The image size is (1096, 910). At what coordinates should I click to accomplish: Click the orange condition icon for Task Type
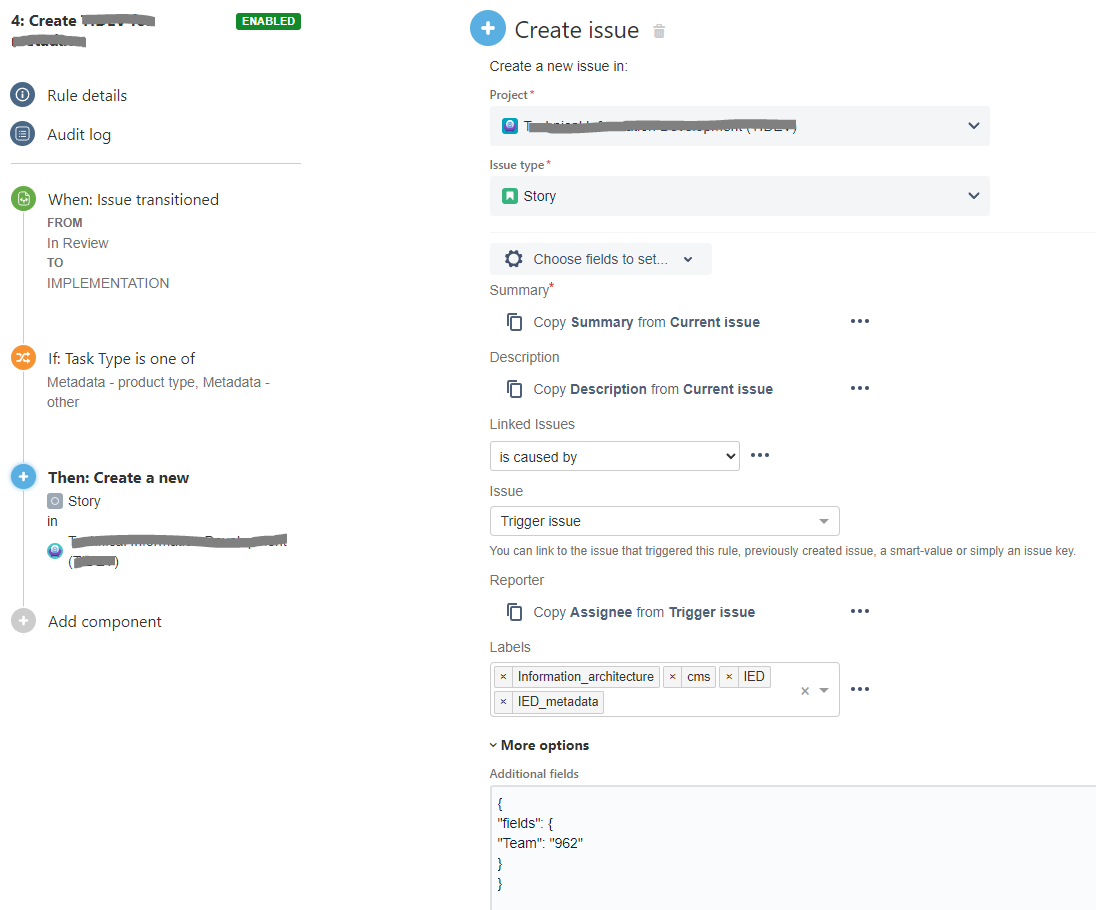22,357
